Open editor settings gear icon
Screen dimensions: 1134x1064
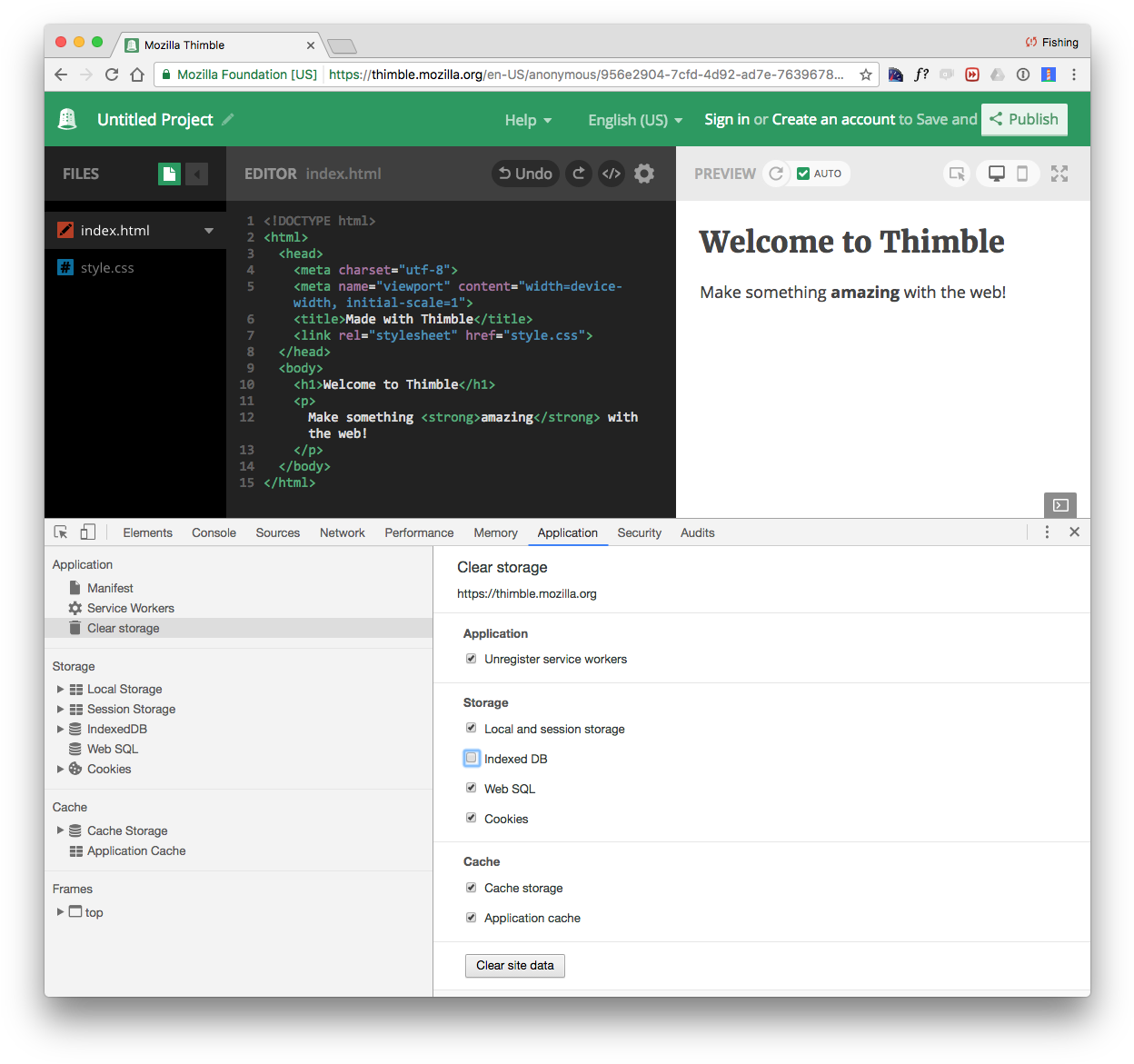(644, 174)
